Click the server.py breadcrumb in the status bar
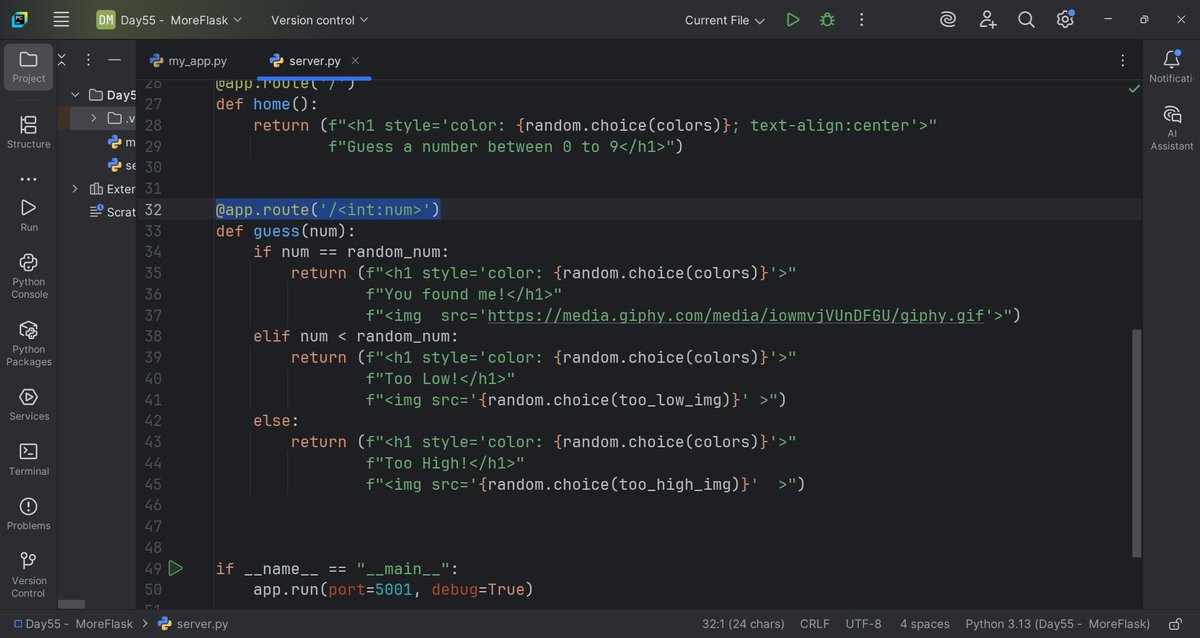Viewport: 1200px width, 638px height. coord(194,624)
